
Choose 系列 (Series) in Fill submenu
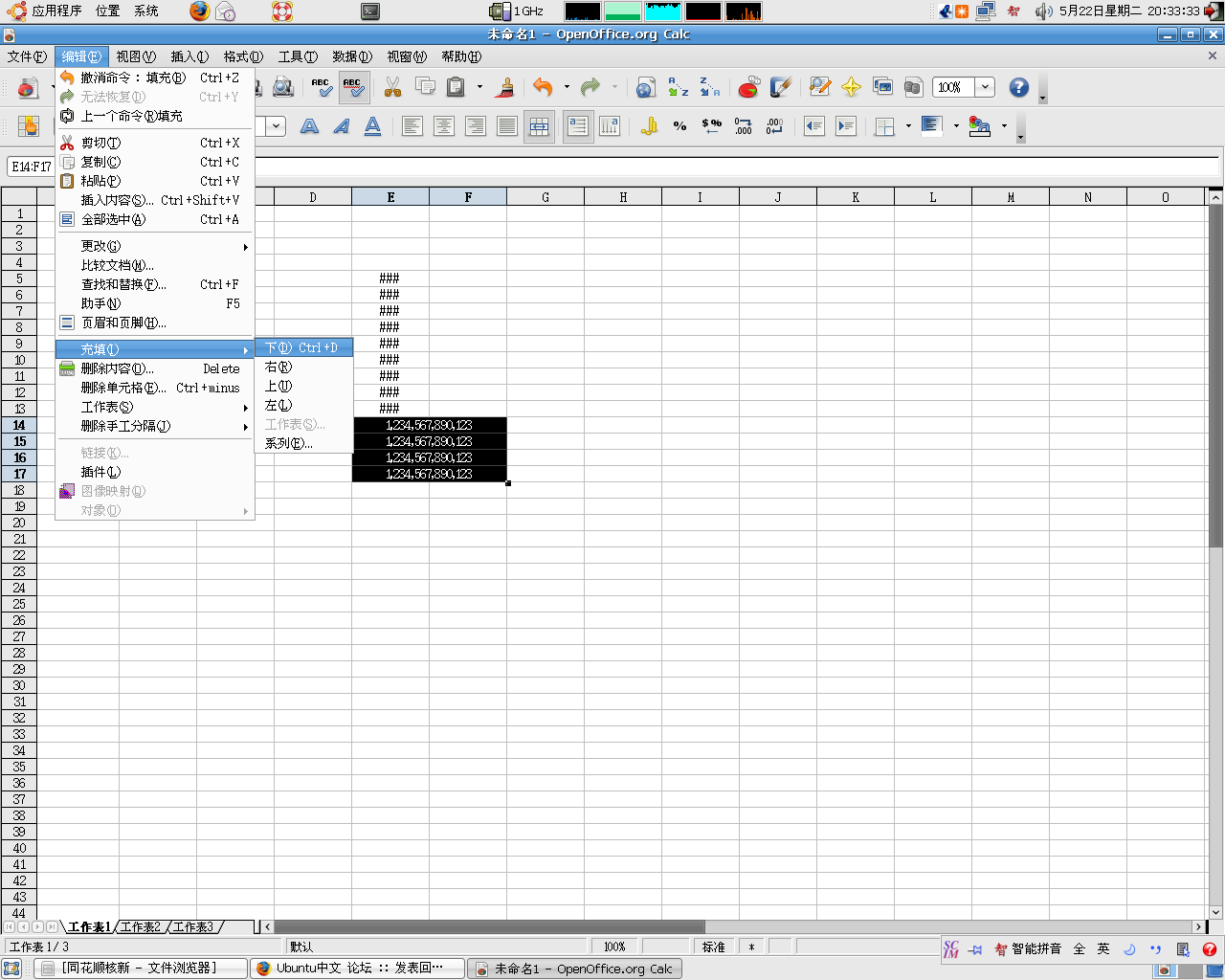click(303, 443)
